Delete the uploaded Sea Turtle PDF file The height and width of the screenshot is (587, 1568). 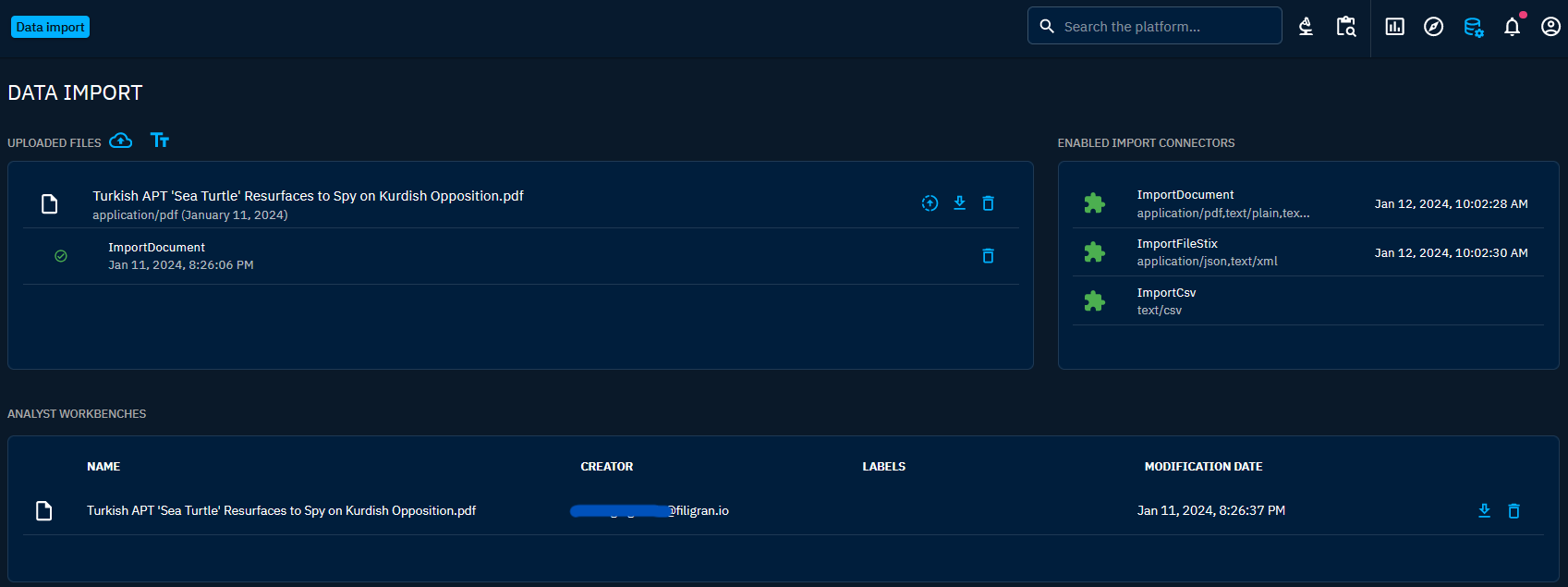(x=988, y=203)
